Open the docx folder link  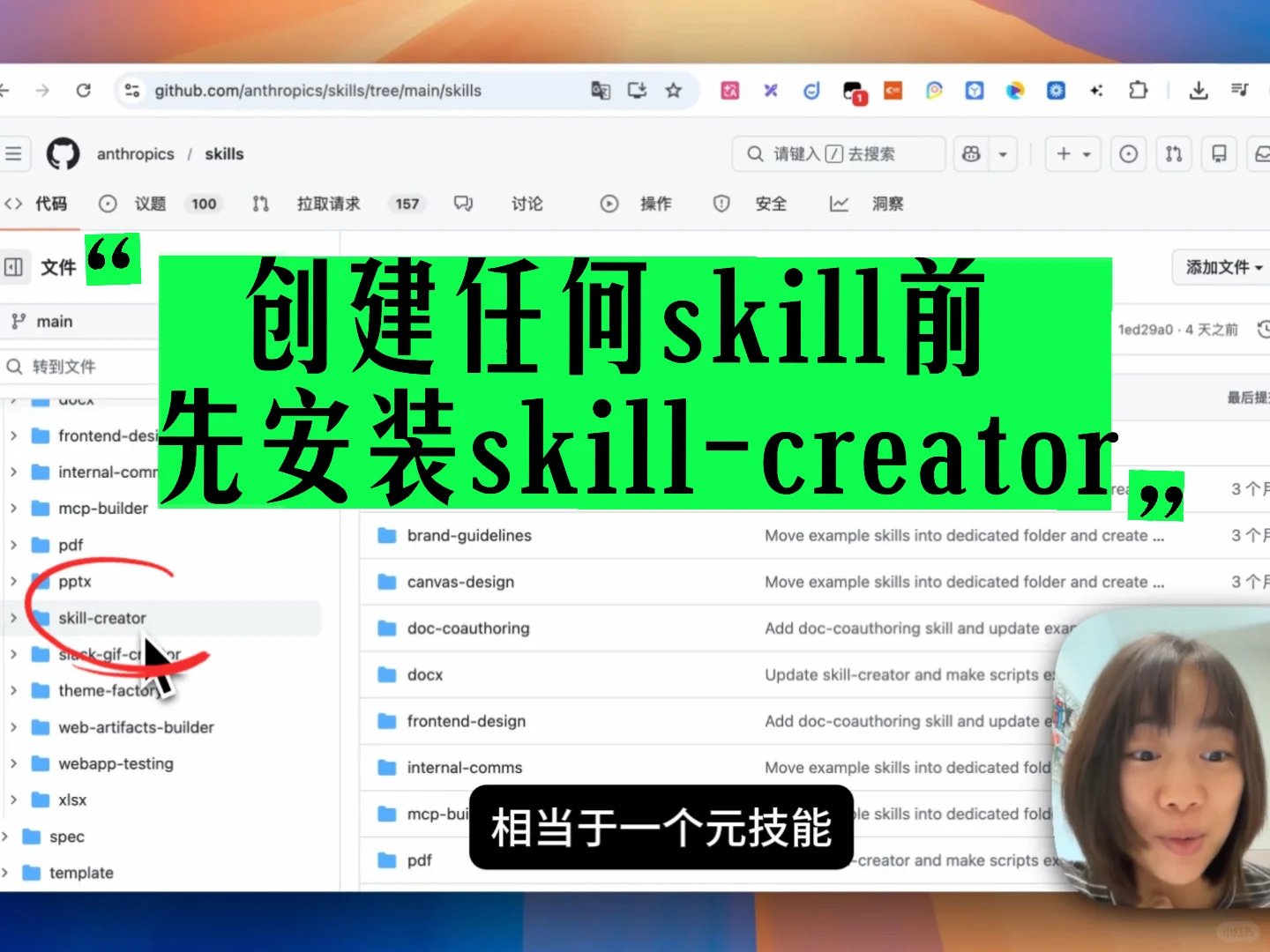point(425,674)
